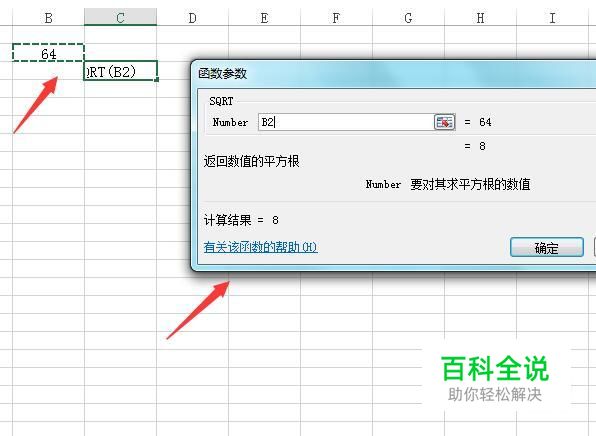Select column F header
Screen dimensions: 596x436
tap(336, 17)
